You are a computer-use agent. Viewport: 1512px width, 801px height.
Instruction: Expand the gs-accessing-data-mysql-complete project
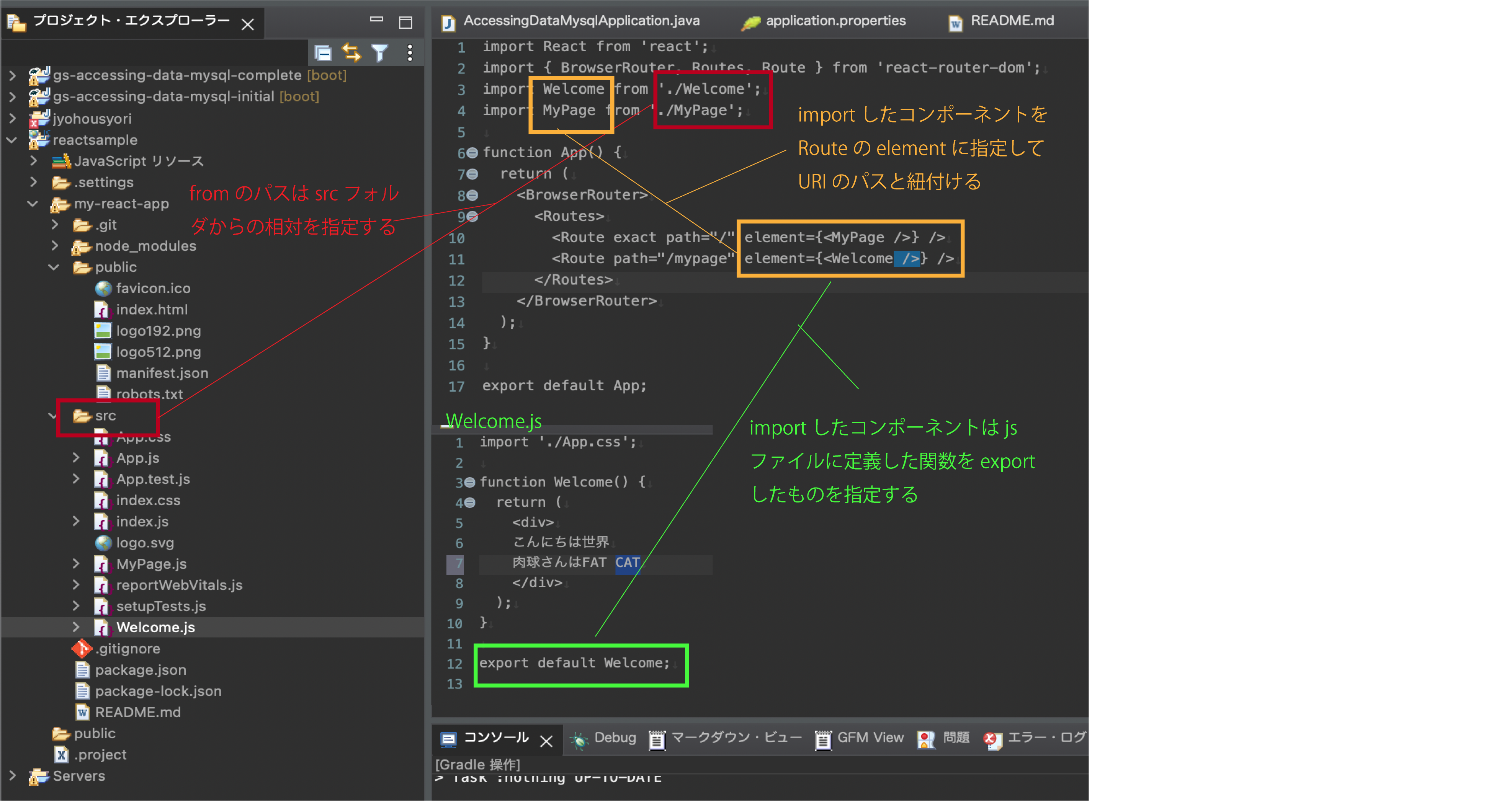coord(12,76)
